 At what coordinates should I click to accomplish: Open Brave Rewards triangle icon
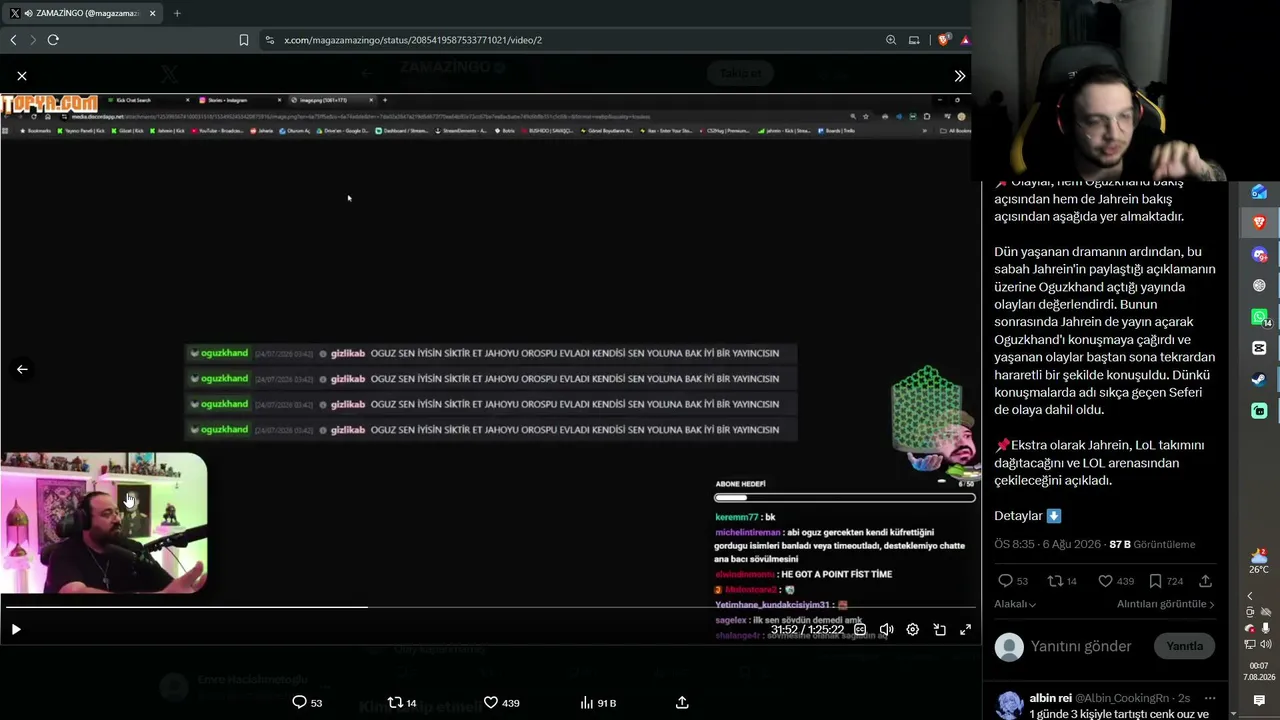[x=965, y=40]
